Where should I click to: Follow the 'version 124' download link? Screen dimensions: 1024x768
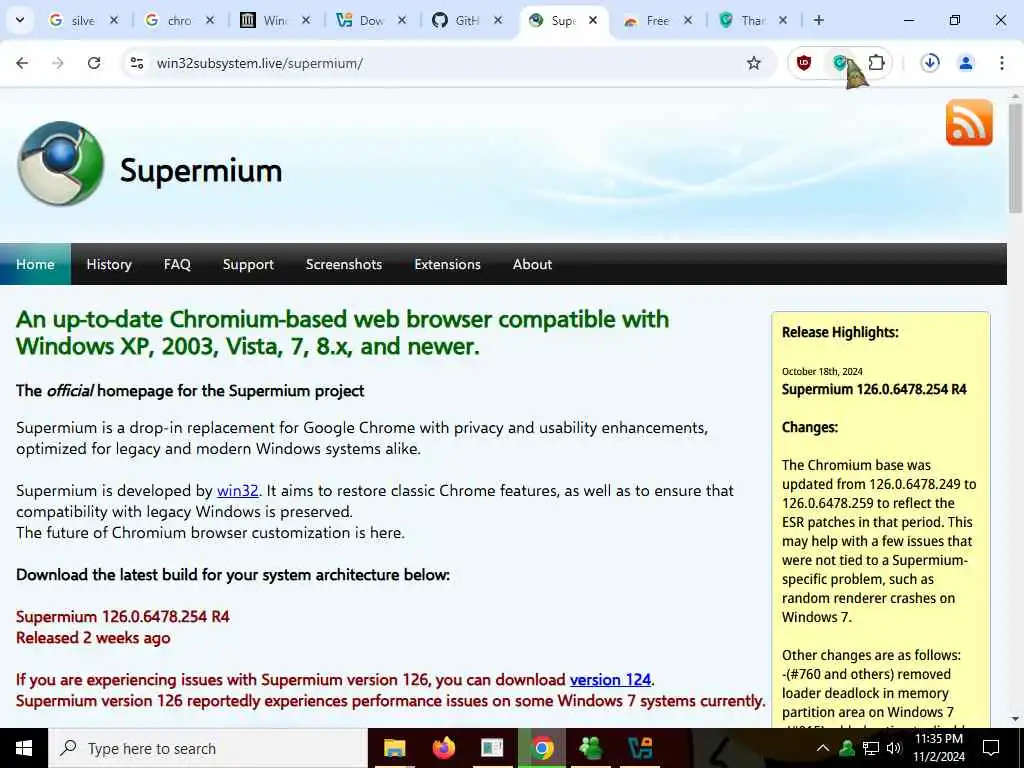[x=610, y=680]
